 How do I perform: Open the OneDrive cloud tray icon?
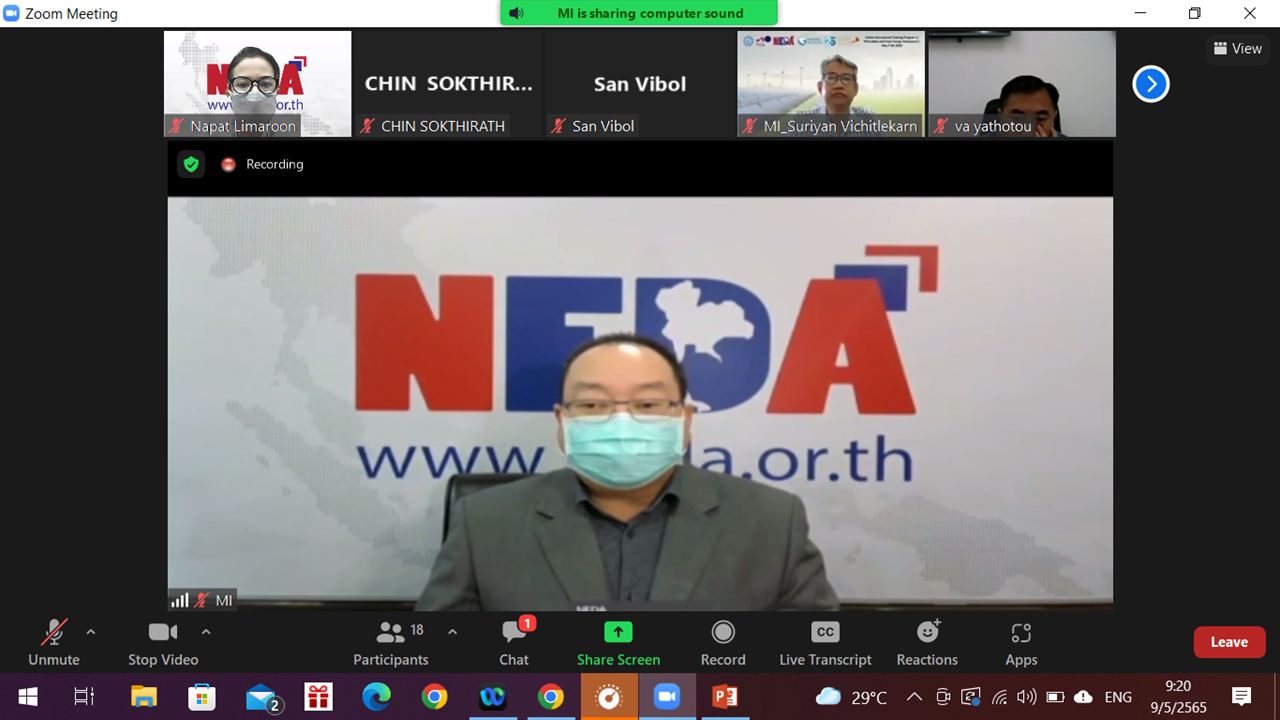coord(1083,697)
